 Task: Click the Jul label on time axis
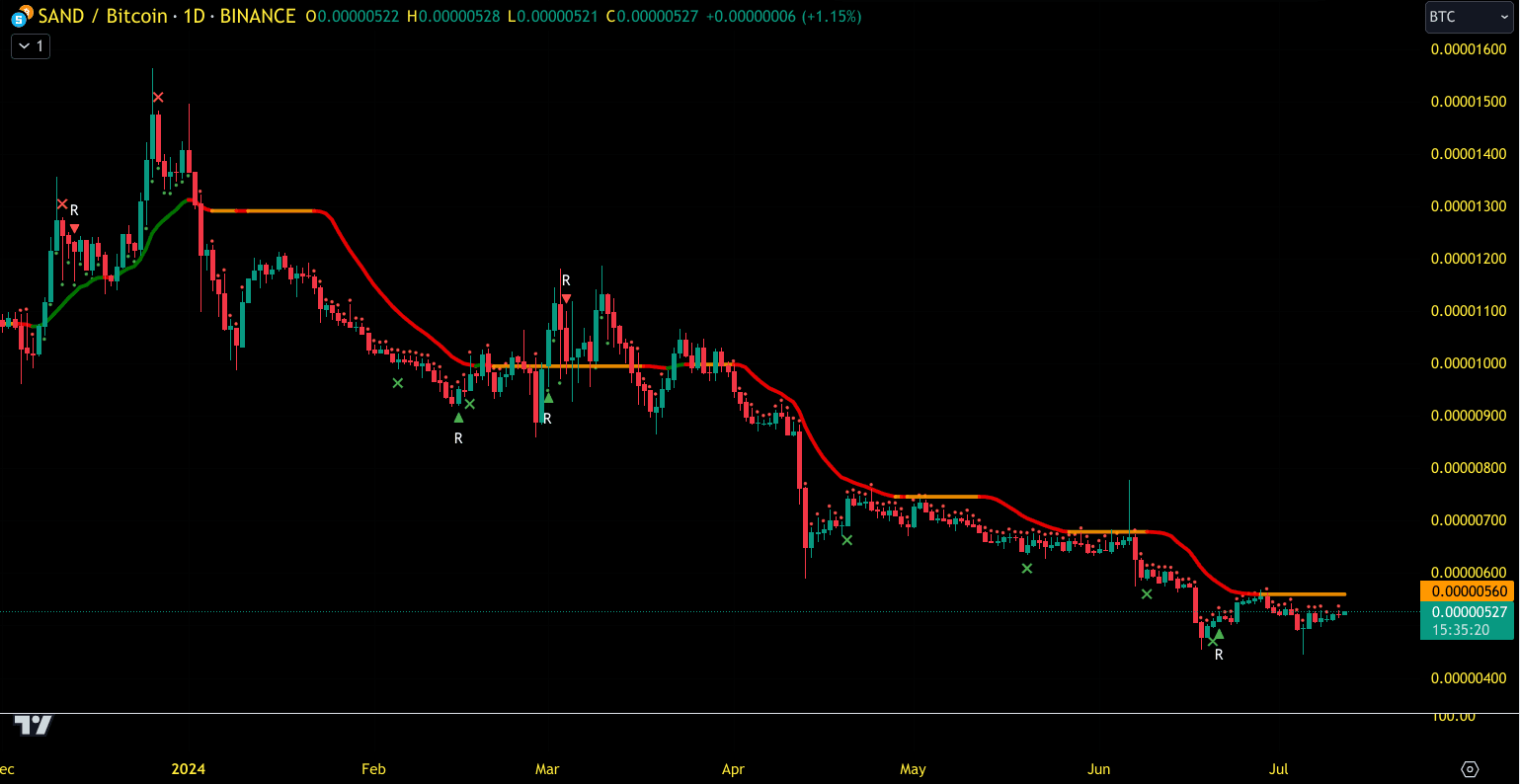coord(1278,769)
